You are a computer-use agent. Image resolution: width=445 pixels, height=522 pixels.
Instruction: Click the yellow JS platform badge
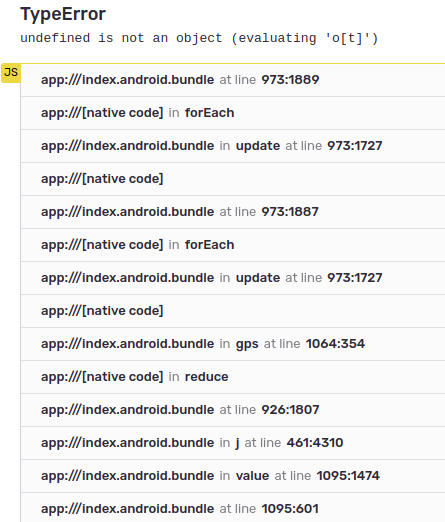[11, 73]
